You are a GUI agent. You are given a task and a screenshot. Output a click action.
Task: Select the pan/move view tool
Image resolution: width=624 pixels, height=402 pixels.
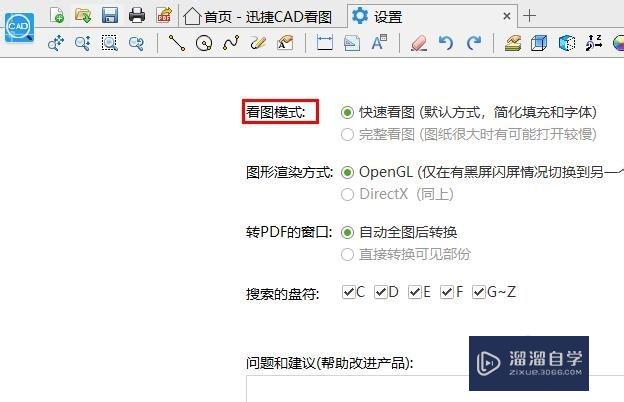56,43
